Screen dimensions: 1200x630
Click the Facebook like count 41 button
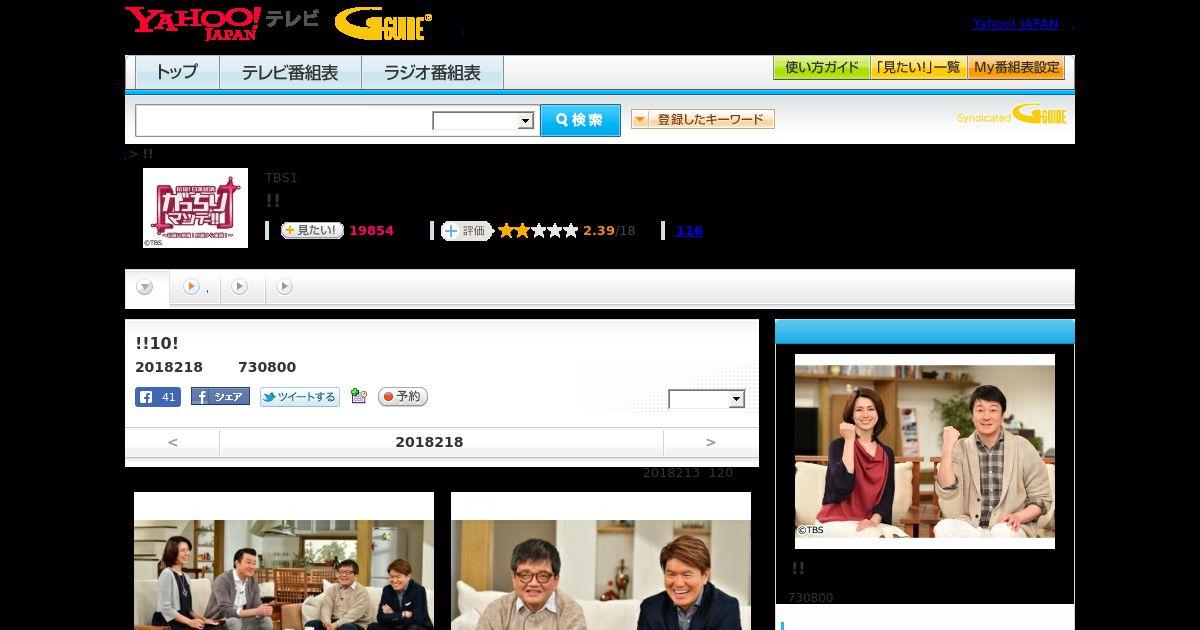click(158, 397)
